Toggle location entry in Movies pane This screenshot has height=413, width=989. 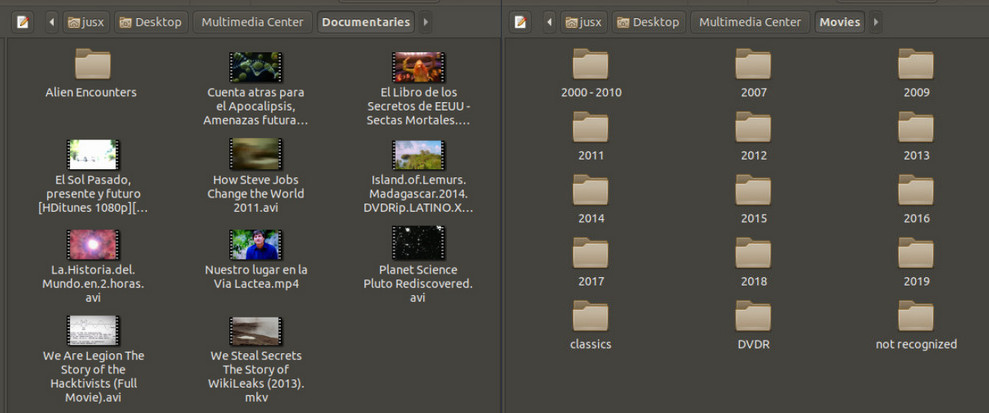pos(520,23)
